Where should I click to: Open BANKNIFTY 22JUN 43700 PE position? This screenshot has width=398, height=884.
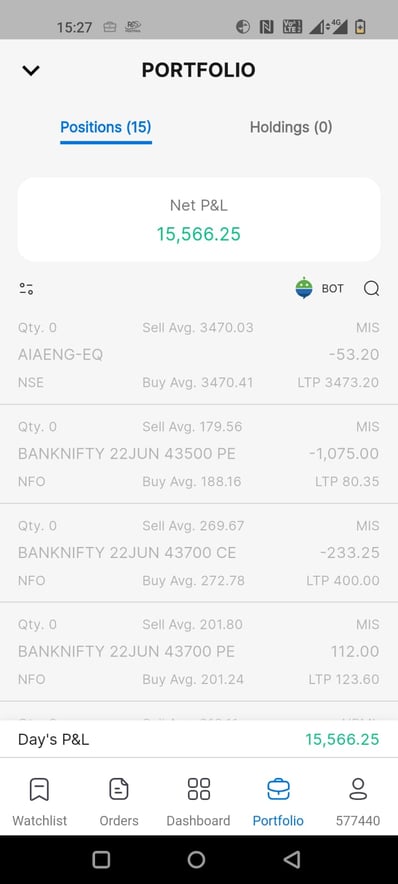(x=199, y=652)
